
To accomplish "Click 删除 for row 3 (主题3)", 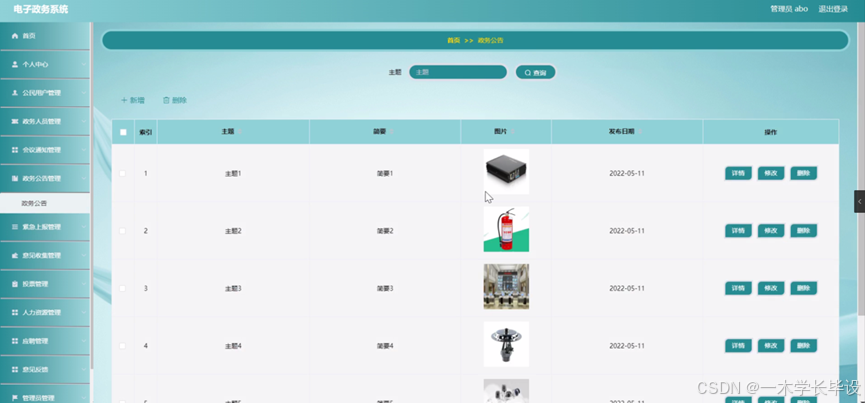I will [x=803, y=288].
